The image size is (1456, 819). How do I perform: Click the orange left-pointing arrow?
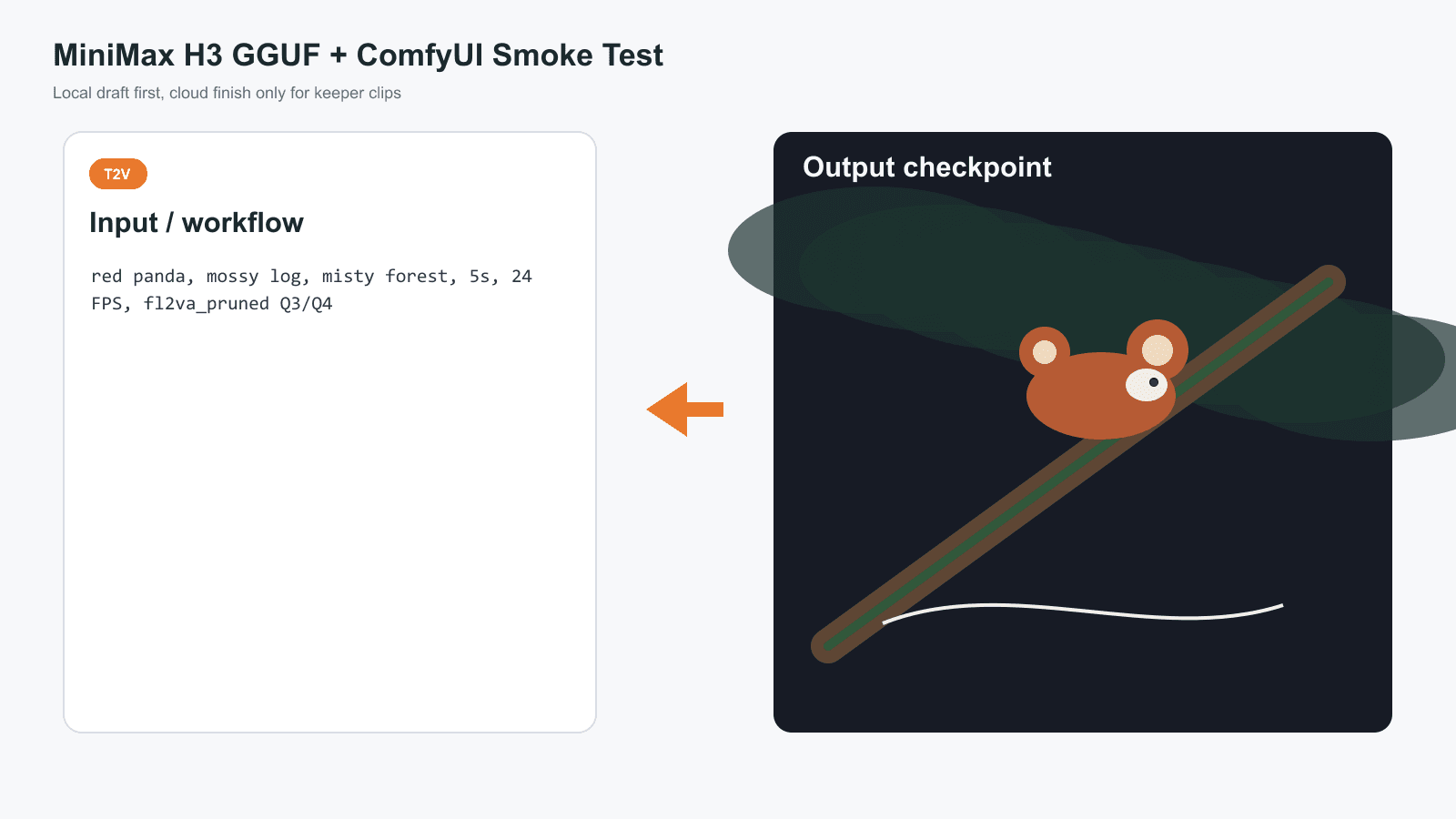tap(684, 409)
